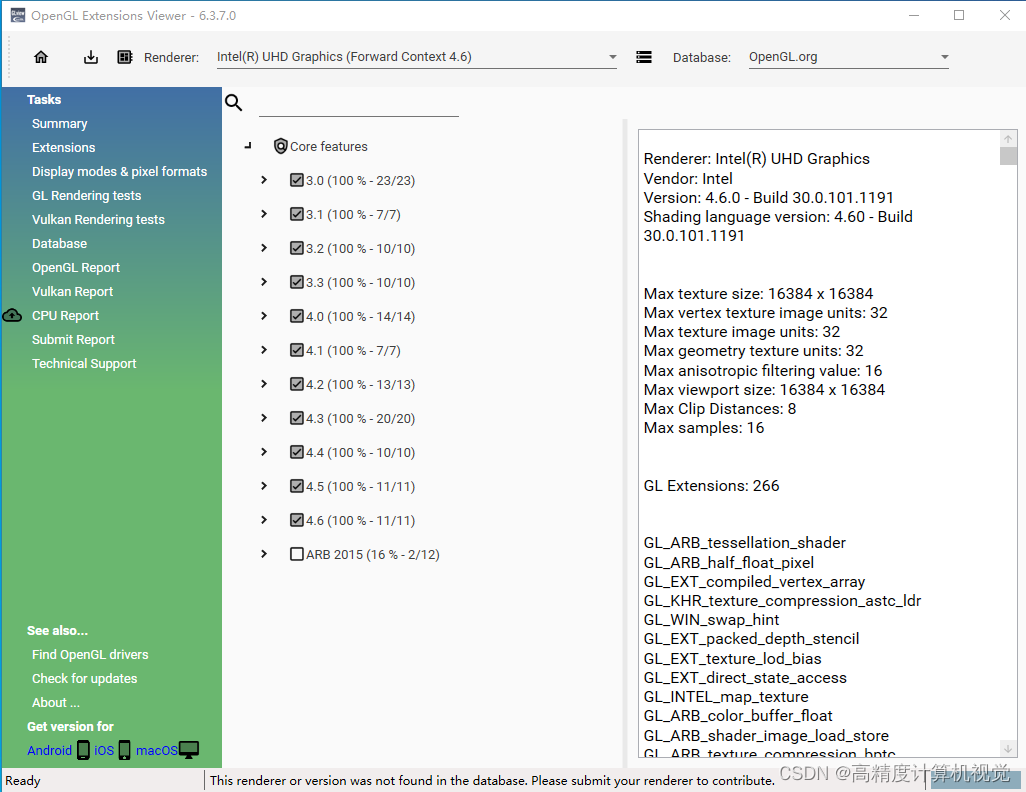Open GL Rendering tests

pyautogui.click(x=86, y=196)
